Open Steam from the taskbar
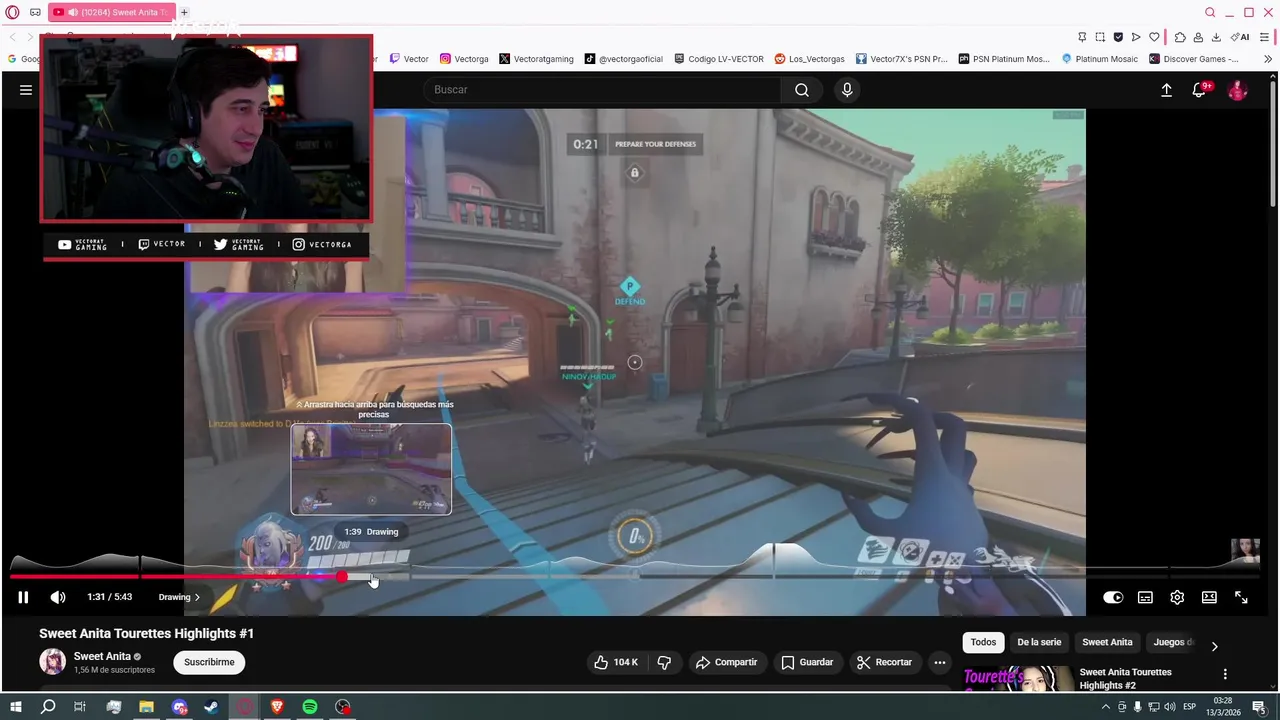1280x720 pixels. click(x=212, y=707)
